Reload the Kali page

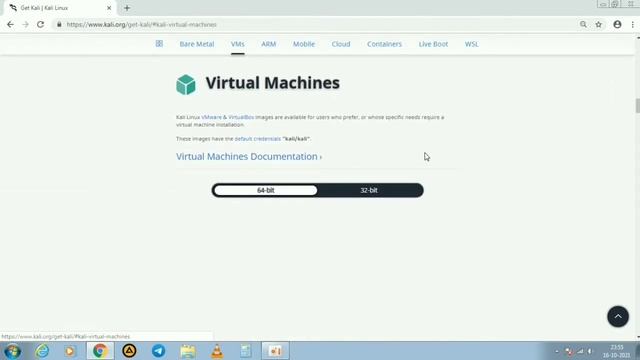click(40, 24)
